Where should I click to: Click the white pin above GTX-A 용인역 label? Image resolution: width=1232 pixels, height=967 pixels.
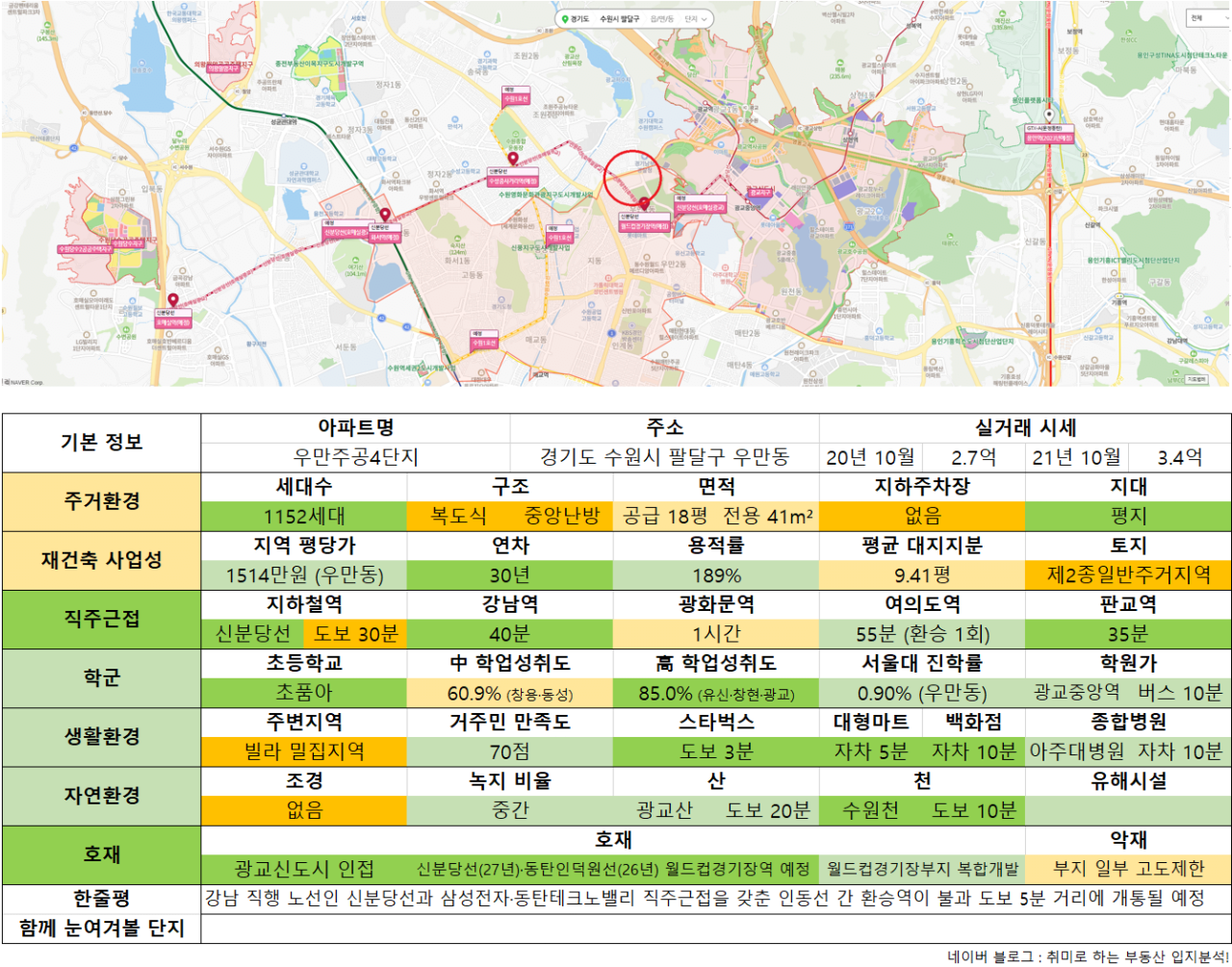coord(1048,115)
